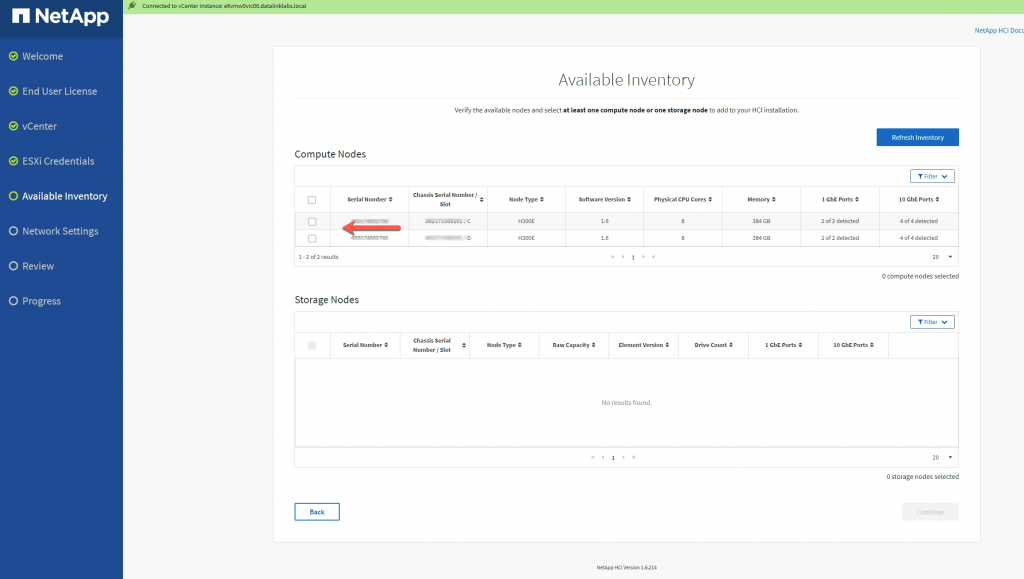1024x579 pixels.
Task: Click the "0 compute nodes selected" text
Action: (920, 276)
